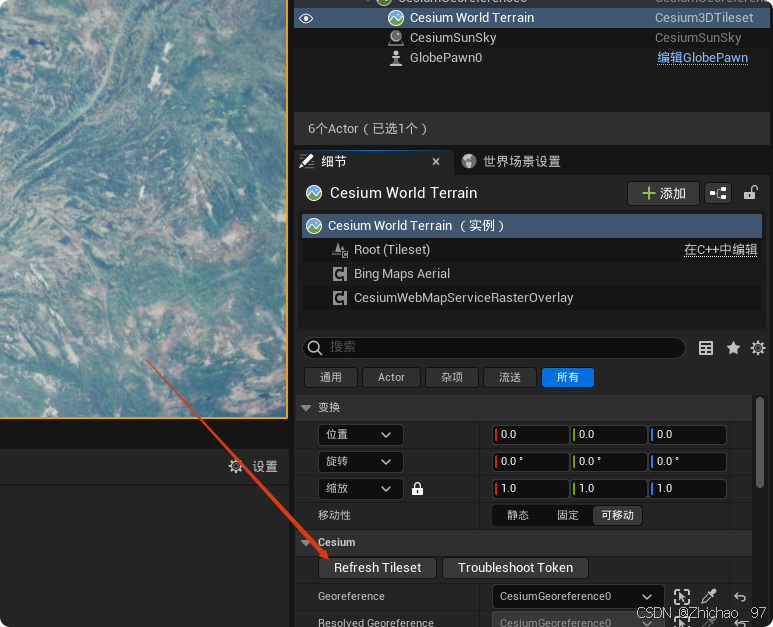Image resolution: width=773 pixels, height=627 pixels.
Task: Open the 旋转 dropdown
Action: click(360, 462)
